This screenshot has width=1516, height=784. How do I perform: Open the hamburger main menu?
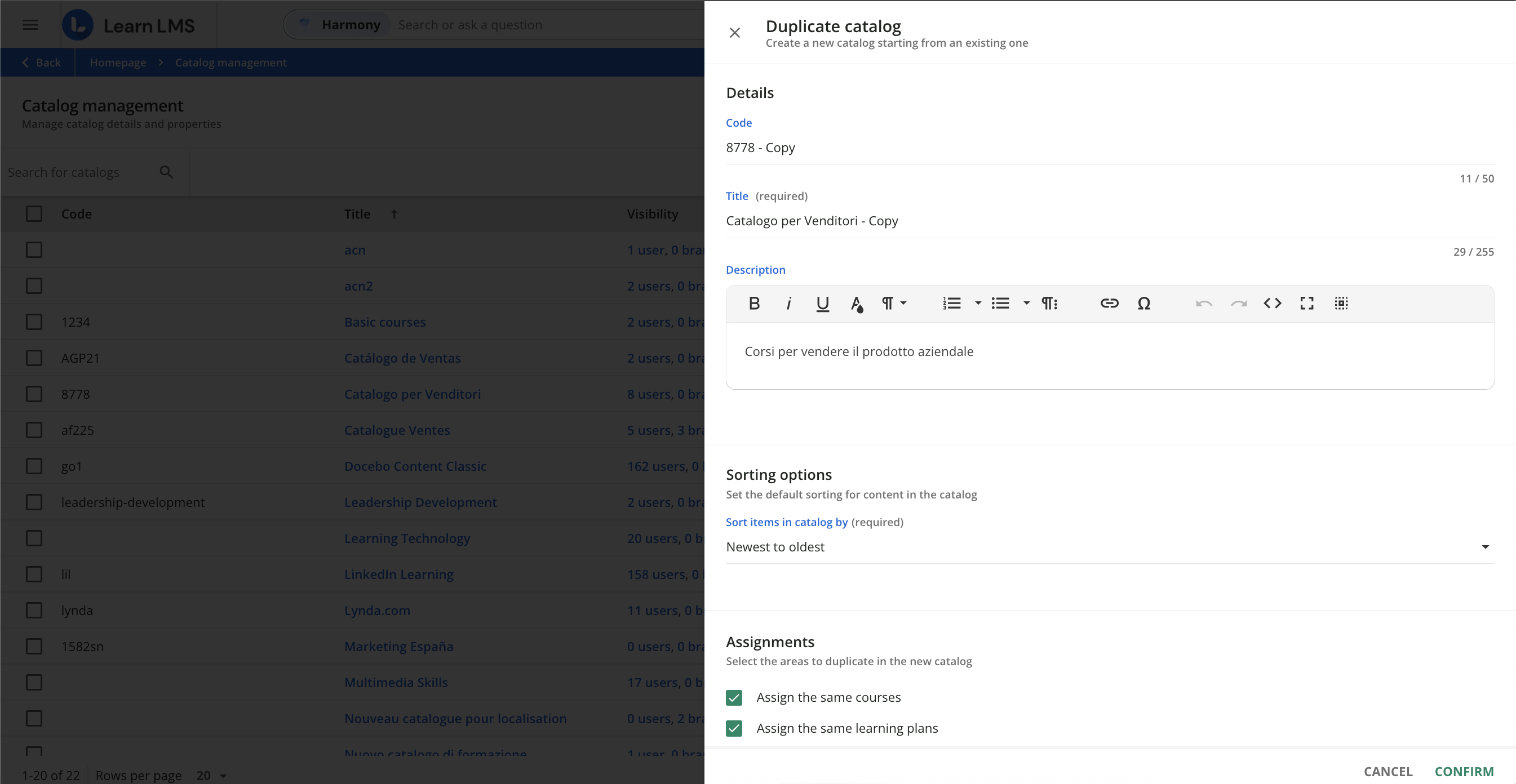click(30, 25)
